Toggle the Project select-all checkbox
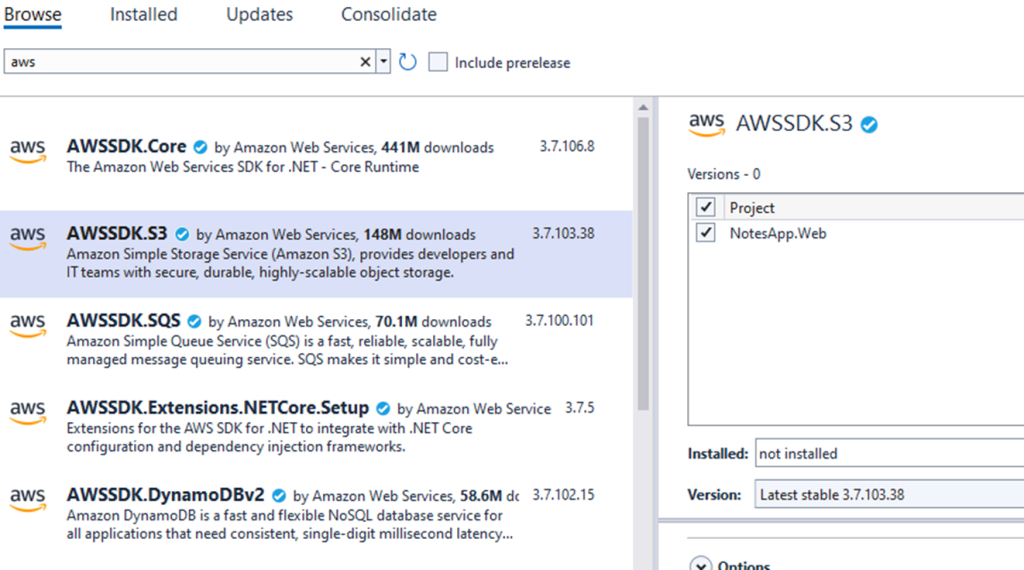 click(x=707, y=207)
